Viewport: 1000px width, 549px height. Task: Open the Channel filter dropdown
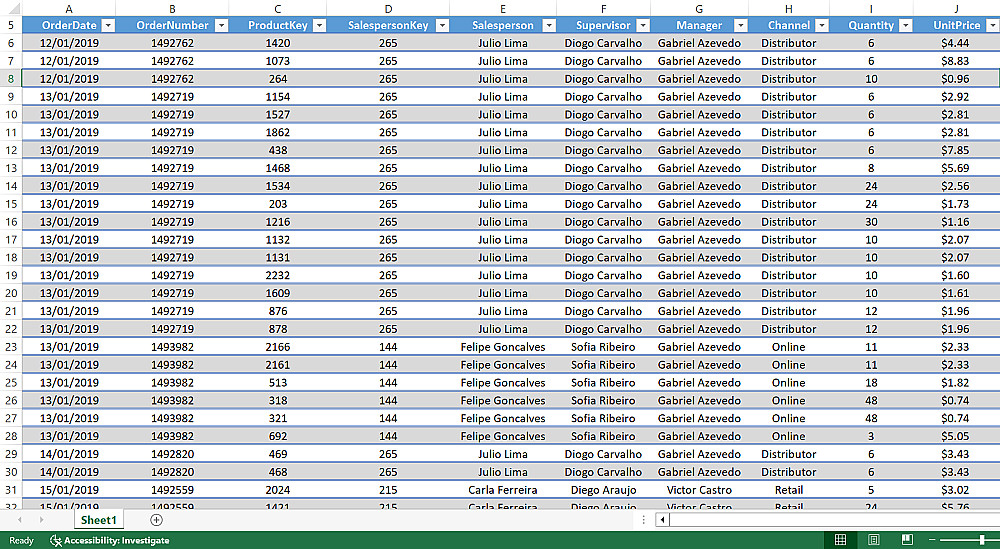coord(821,26)
